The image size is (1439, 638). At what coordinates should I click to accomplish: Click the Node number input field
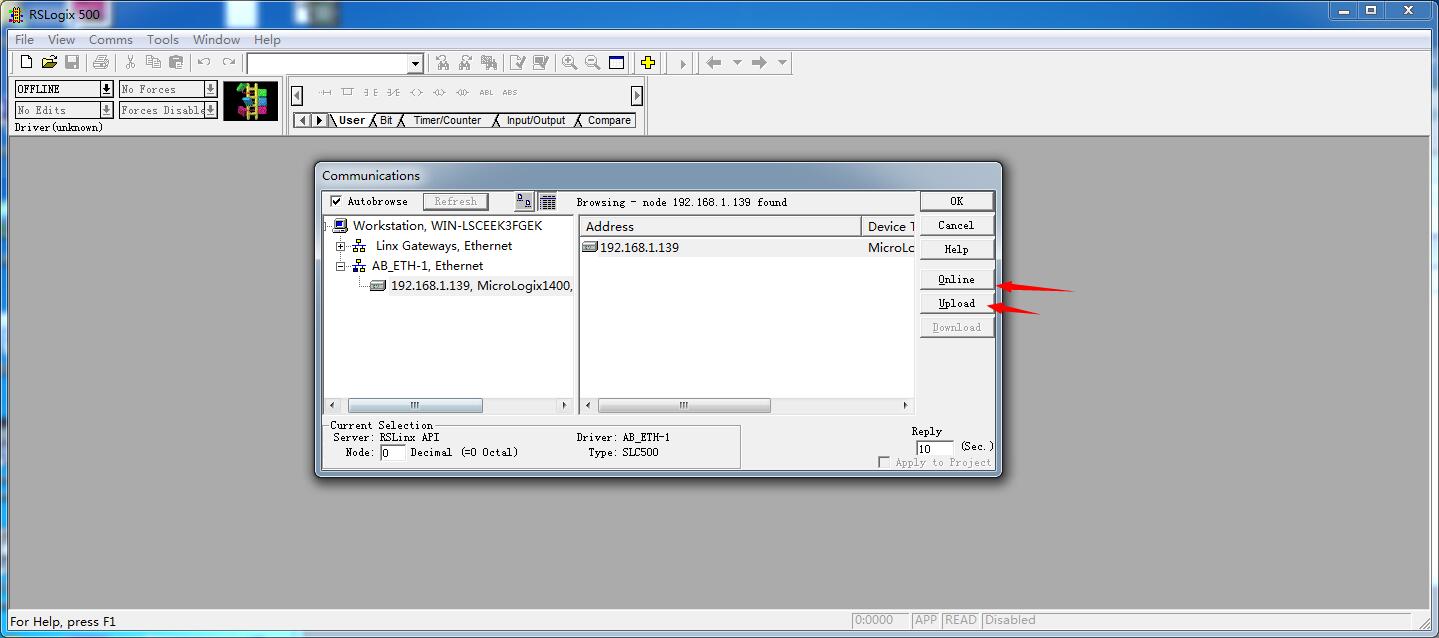[x=392, y=452]
